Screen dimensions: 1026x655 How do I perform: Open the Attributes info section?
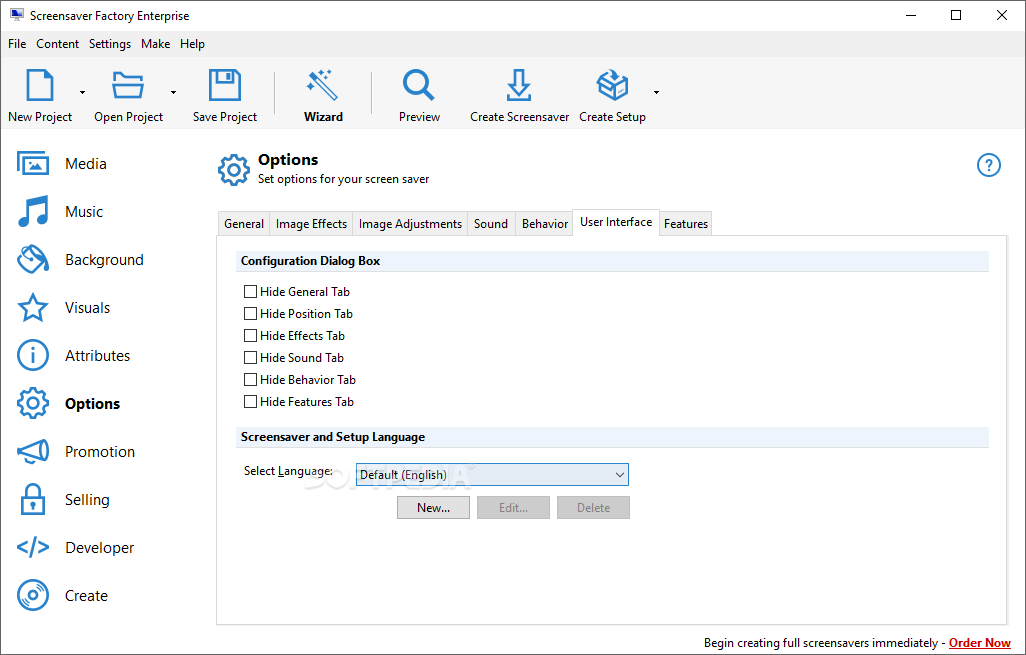(73, 355)
